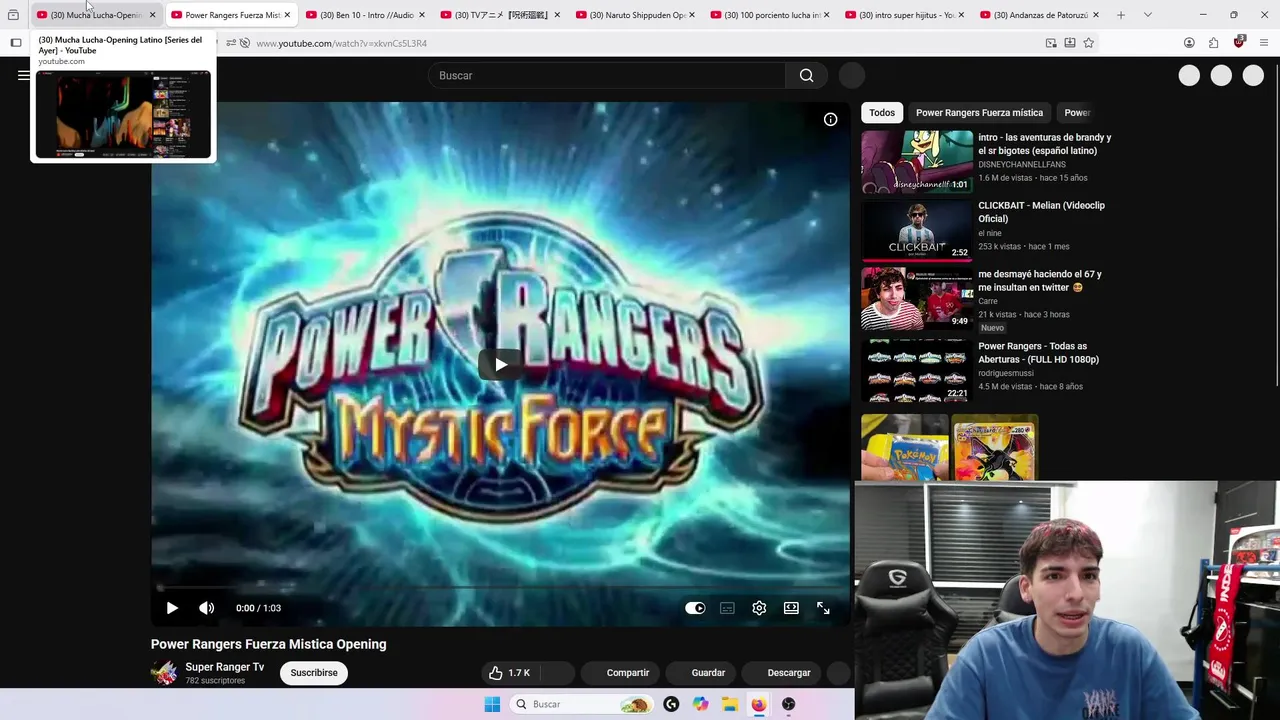Viewport: 1280px width, 720px height.
Task: Click the Firefox icon in the taskbar
Action: coord(759,704)
